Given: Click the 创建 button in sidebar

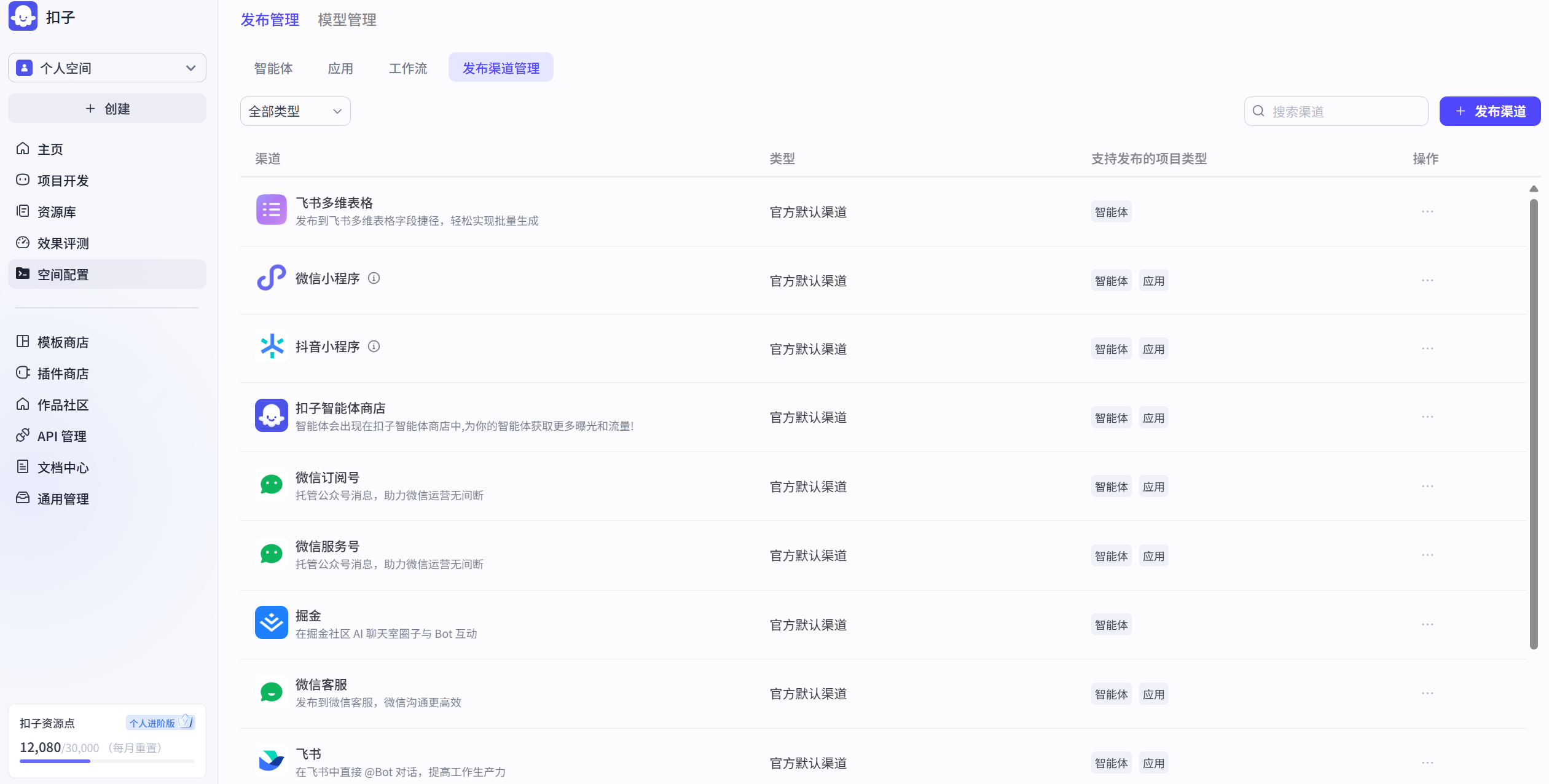Looking at the screenshot, I should coord(107,109).
